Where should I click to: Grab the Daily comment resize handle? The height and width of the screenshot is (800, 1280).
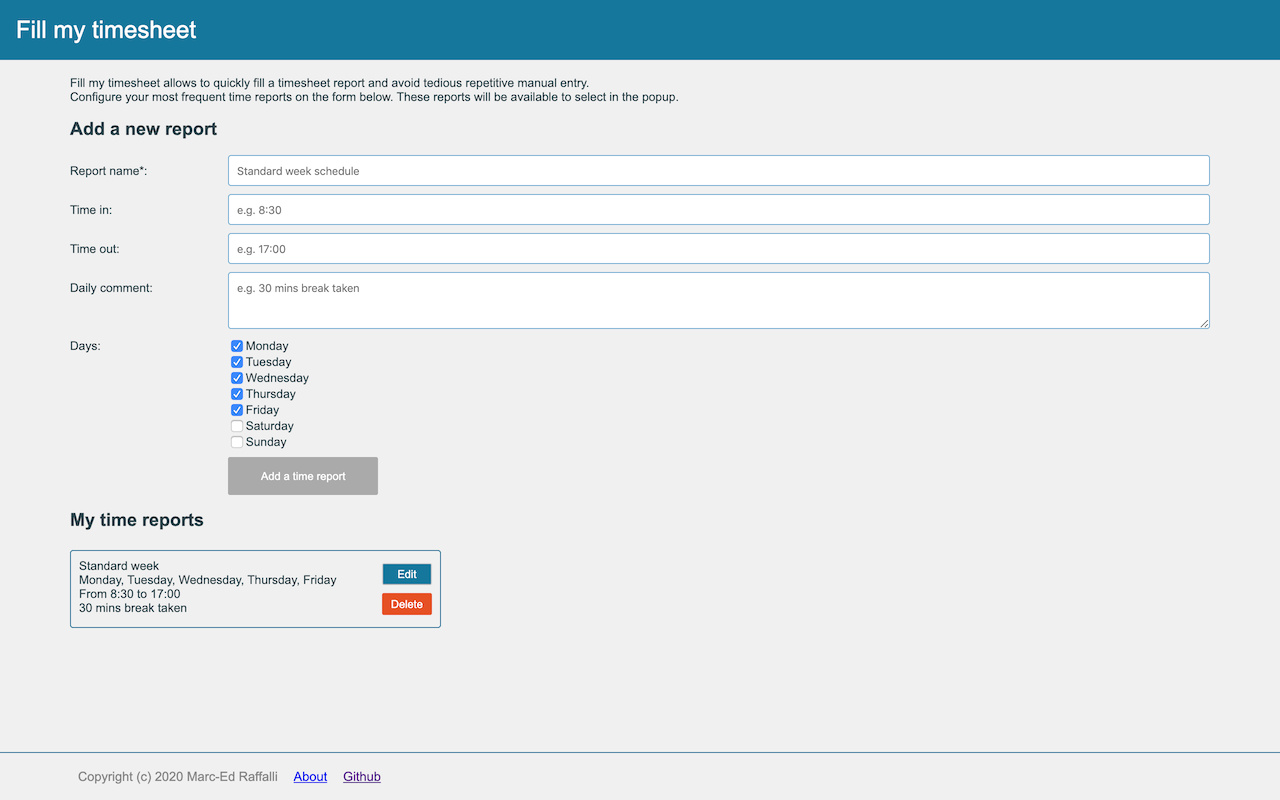(1204, 323)
